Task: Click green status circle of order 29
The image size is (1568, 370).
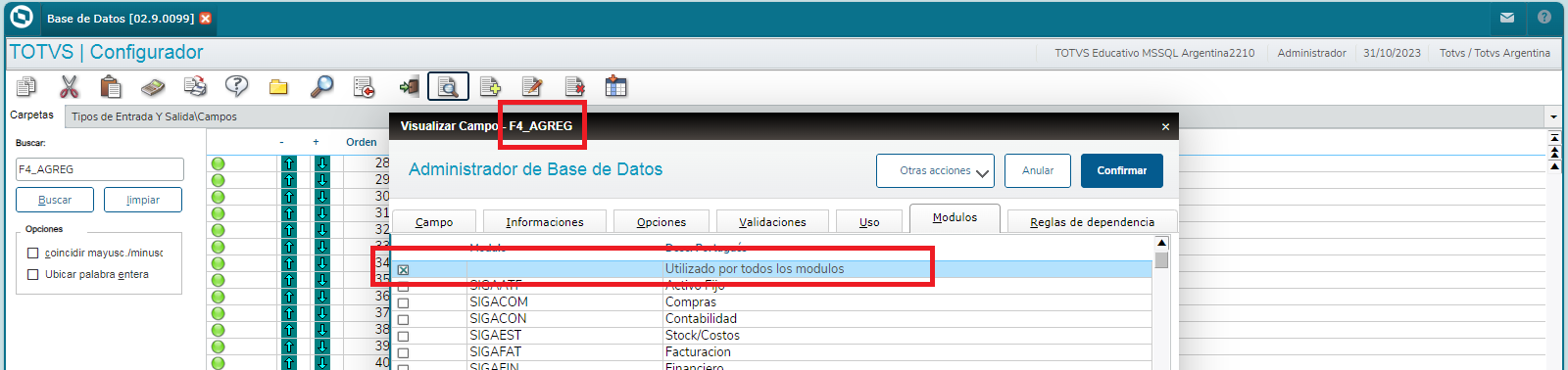Action: click(218, 180)
